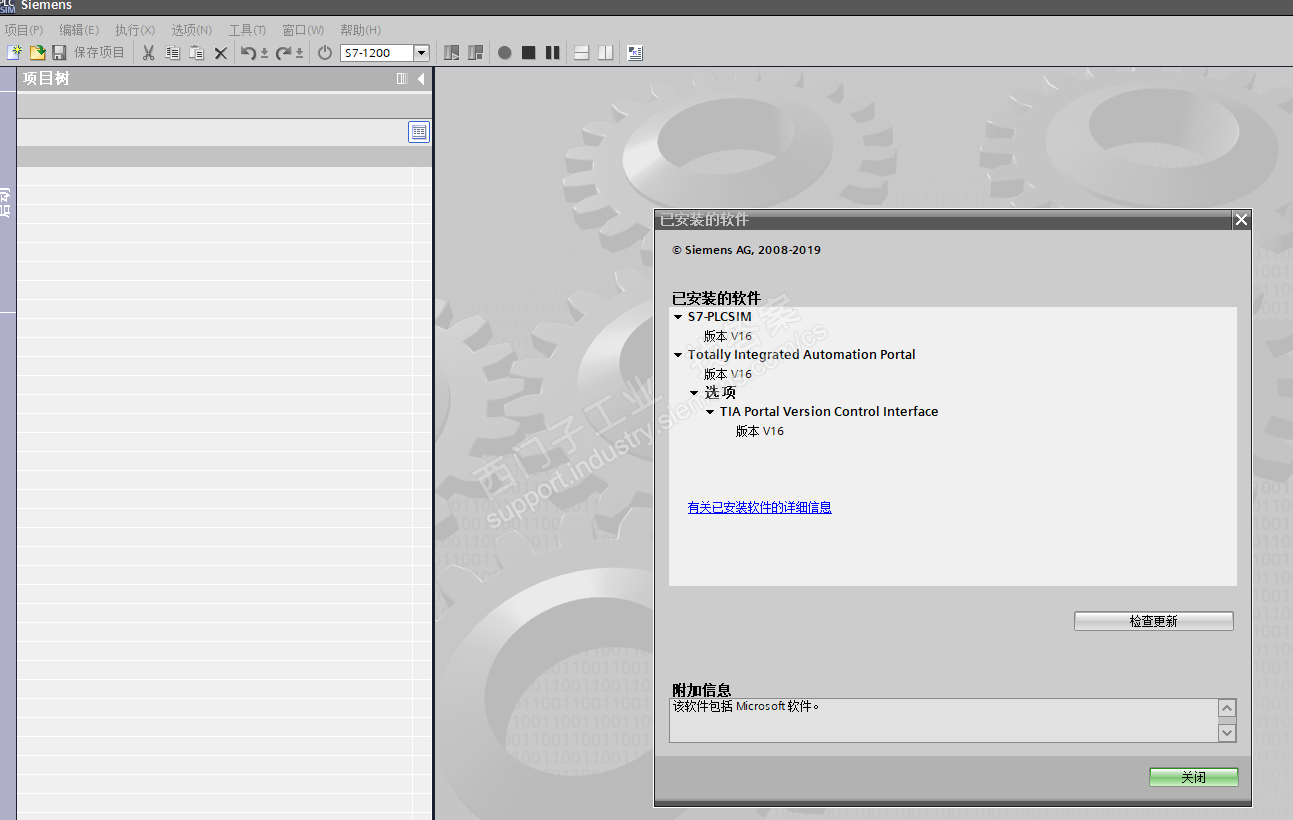Open the redo history dropdown arrow

click(x=300, y=54)
